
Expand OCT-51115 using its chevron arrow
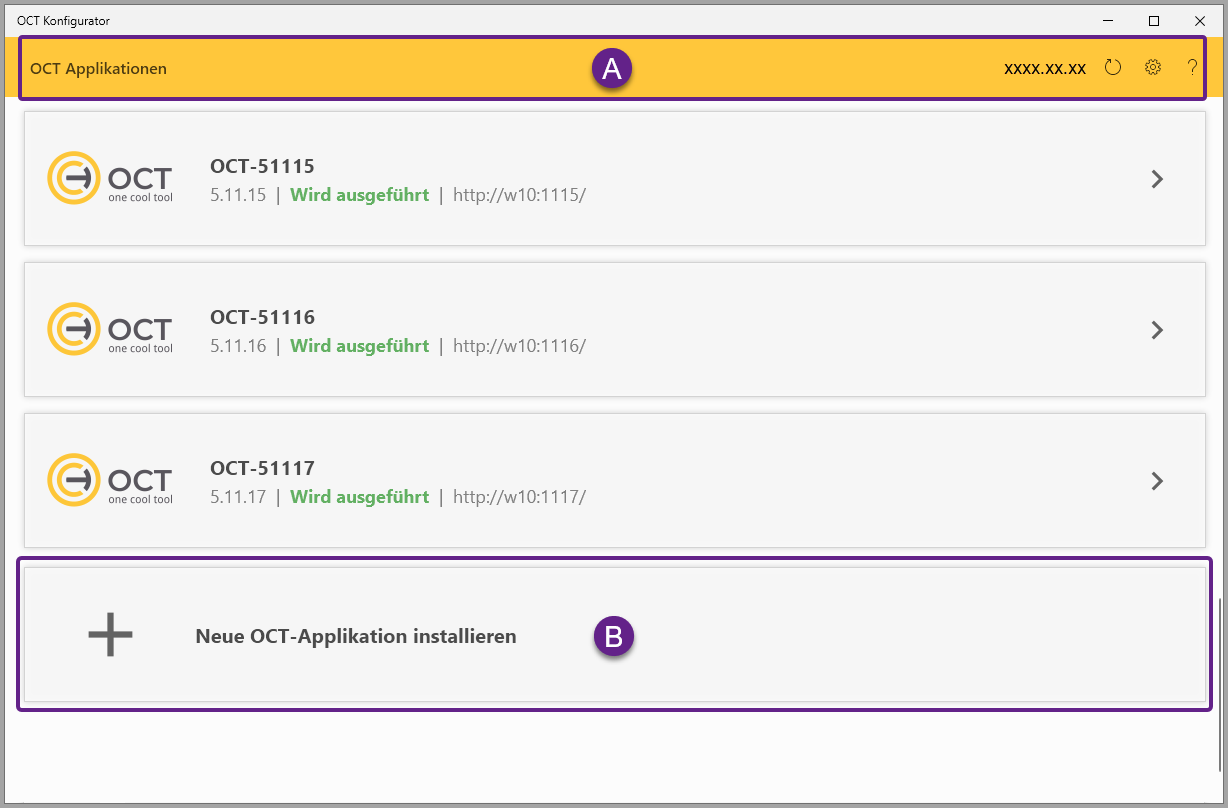[x=1157, y=179]
